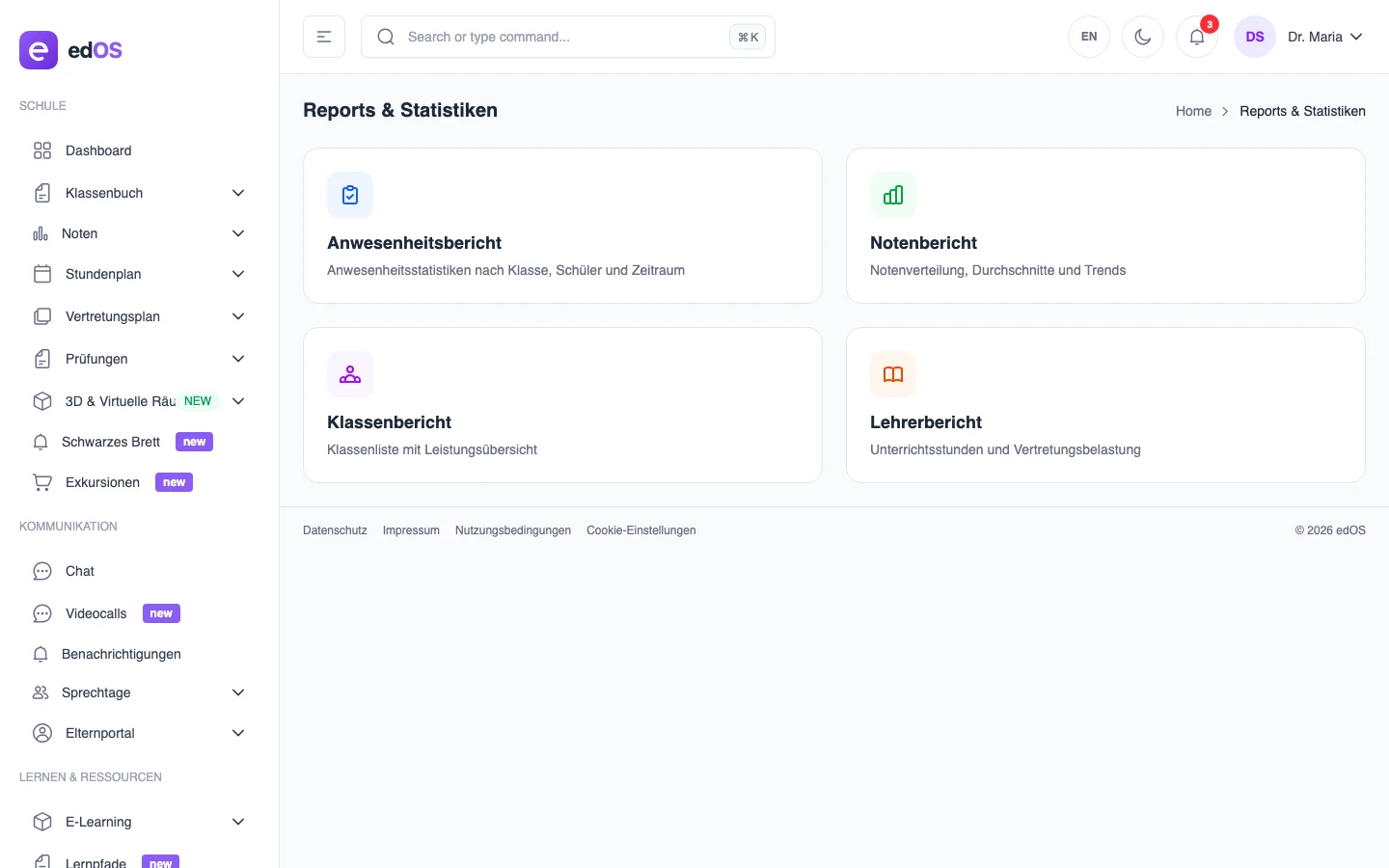Open the Dashboard menu entry
The width and height of the screenshot is (1389, 868).
coord(98,150)
